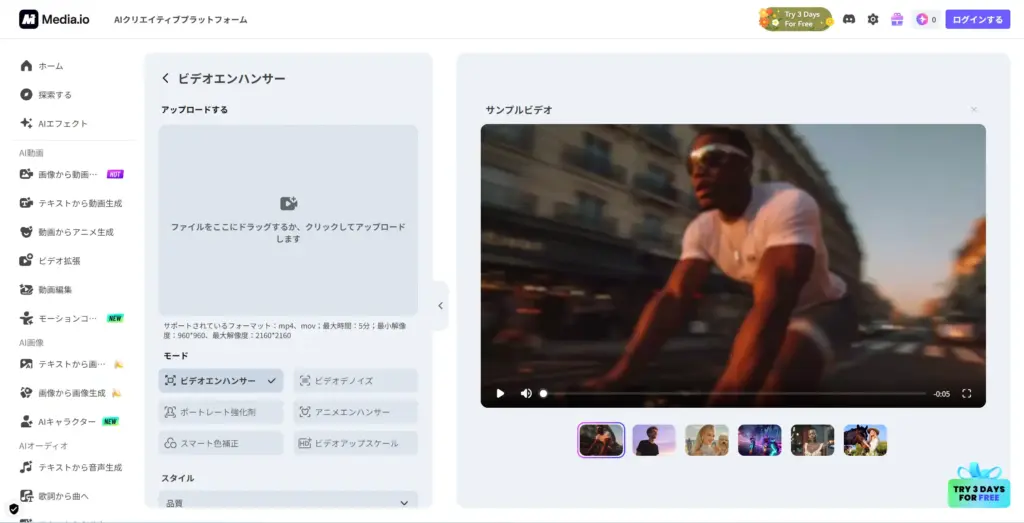Image resolution: width=1024 pixels, height=523 pixels.
Task: Click the gift box icon in the header
Action: 897,20
